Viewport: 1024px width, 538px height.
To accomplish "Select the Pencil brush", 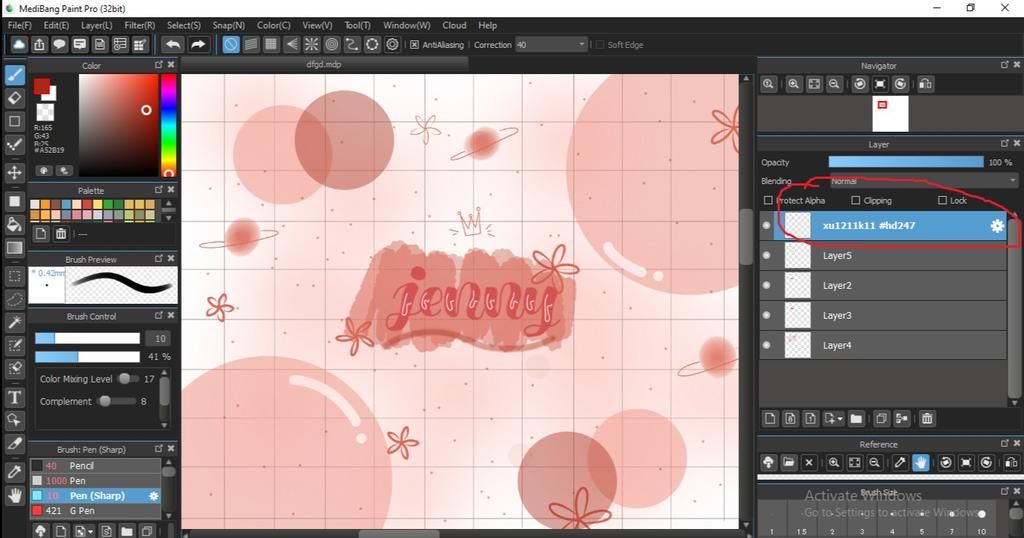I will click(95, 466).
